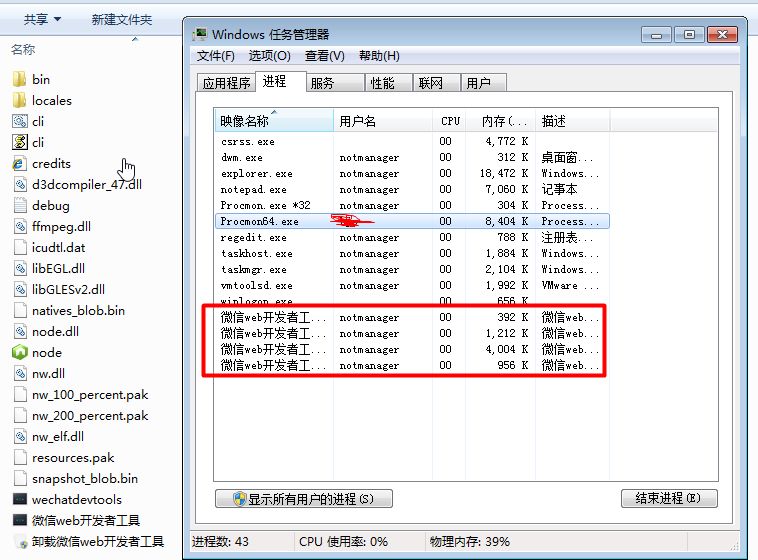
Task: Switch to the 性能 tab
Action: coord(389,83)
